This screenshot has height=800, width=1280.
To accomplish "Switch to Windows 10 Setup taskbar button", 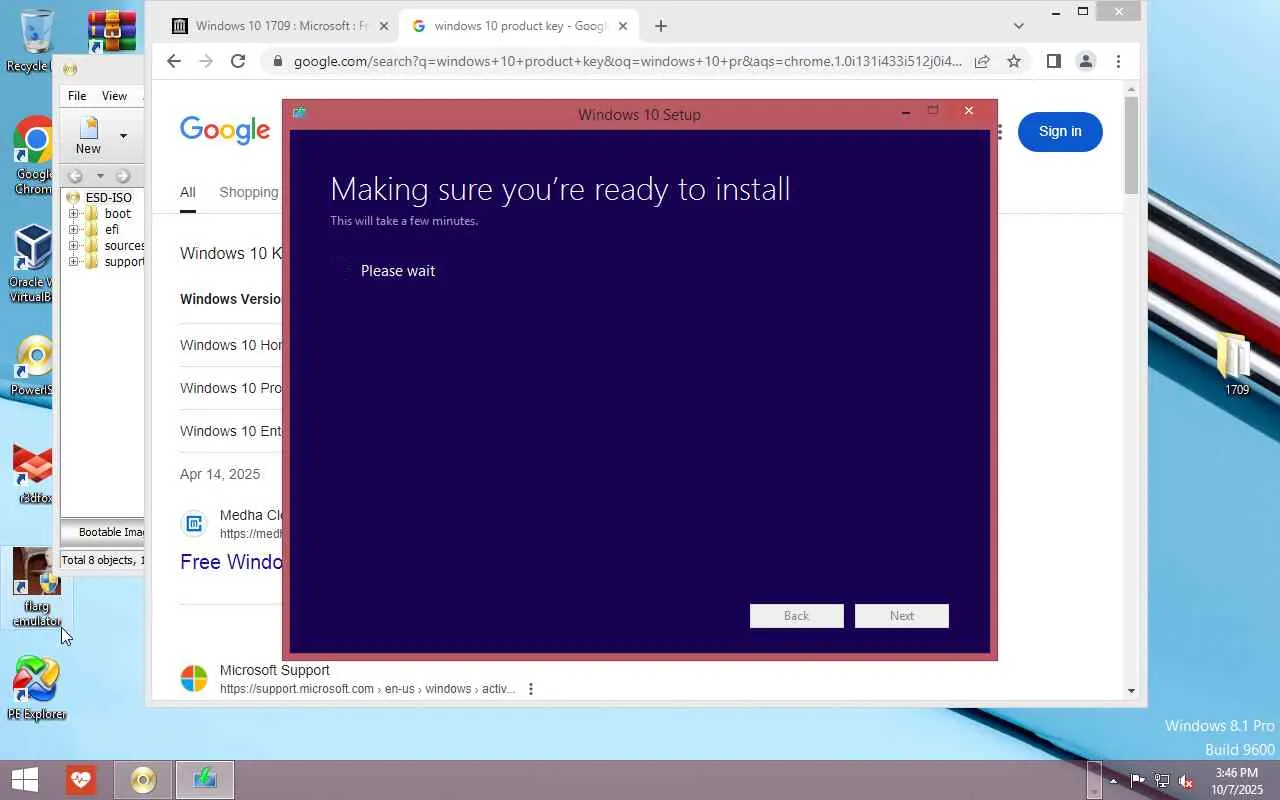I will (205, 780).
